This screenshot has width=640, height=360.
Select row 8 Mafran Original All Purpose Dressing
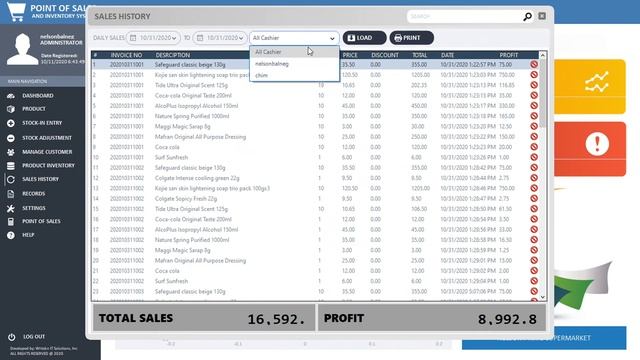pos(315,137)
